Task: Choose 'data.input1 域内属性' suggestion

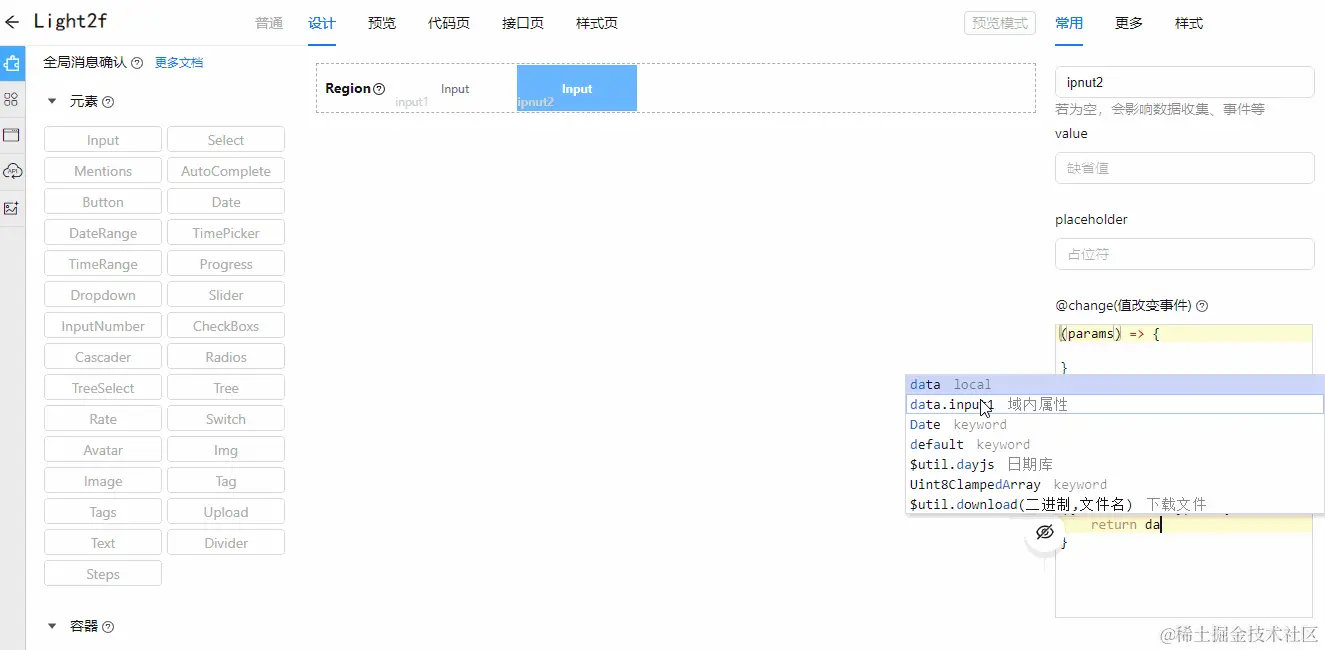Action: (1115, 404)
